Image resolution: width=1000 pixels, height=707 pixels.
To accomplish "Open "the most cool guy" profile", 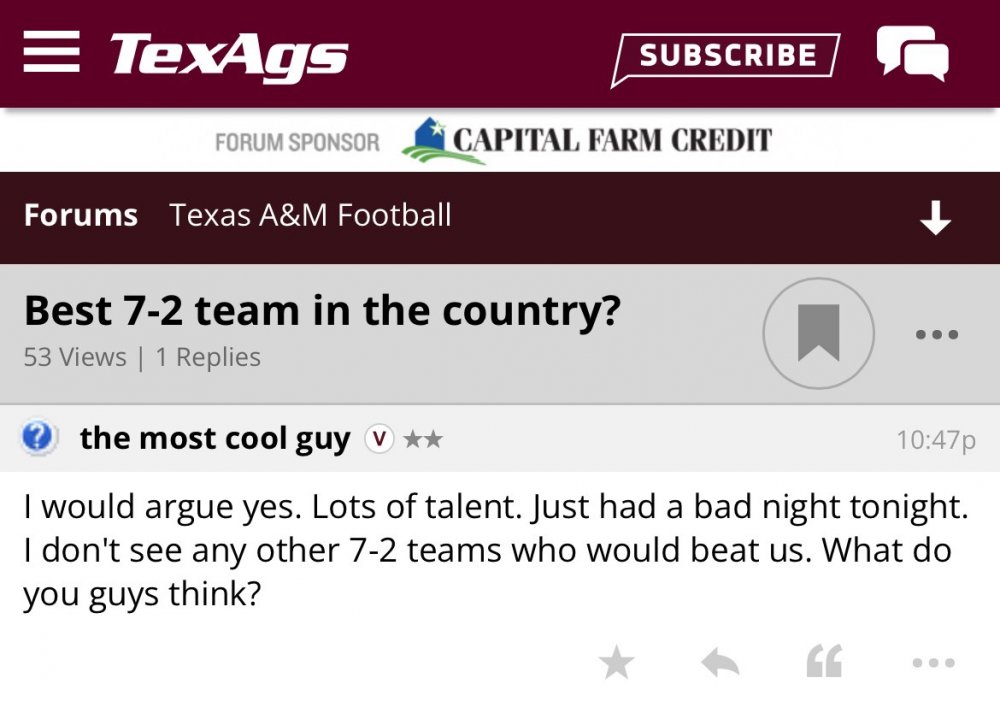I will click(215, 438).
